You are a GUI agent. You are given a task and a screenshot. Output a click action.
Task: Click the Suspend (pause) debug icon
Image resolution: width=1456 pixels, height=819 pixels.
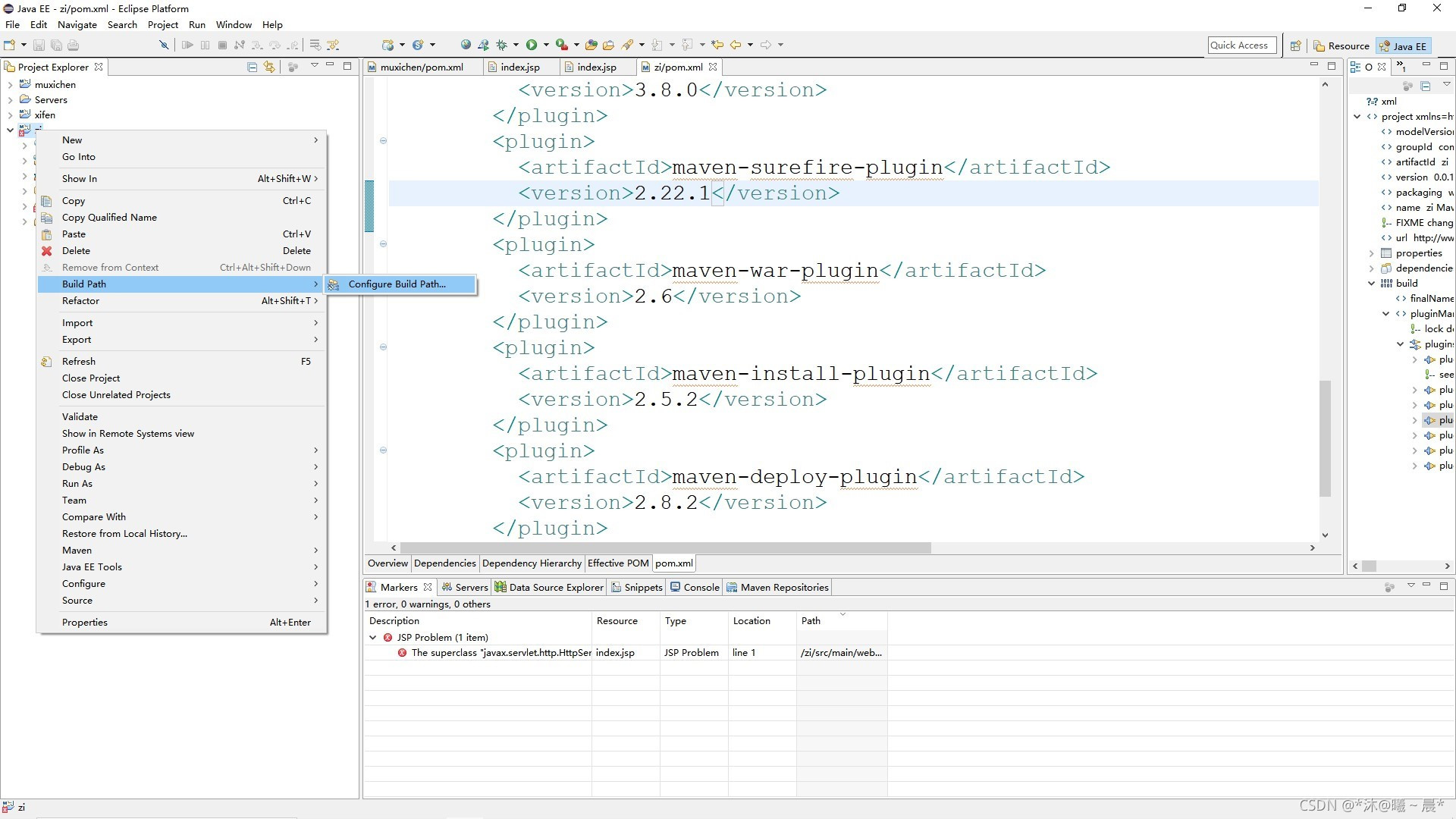click(x=206, y=45)
